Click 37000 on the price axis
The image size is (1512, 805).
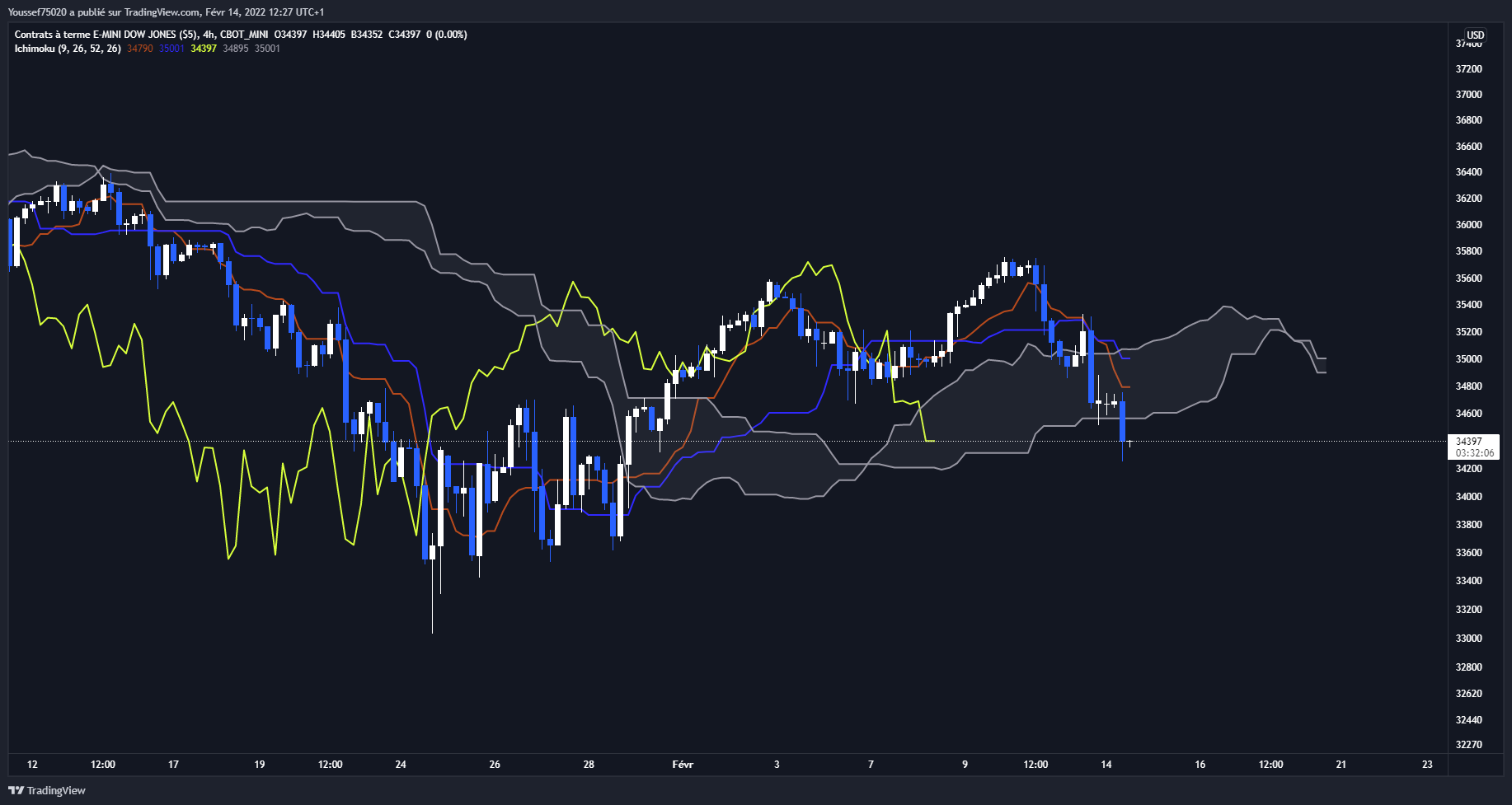coord(1468,95)
